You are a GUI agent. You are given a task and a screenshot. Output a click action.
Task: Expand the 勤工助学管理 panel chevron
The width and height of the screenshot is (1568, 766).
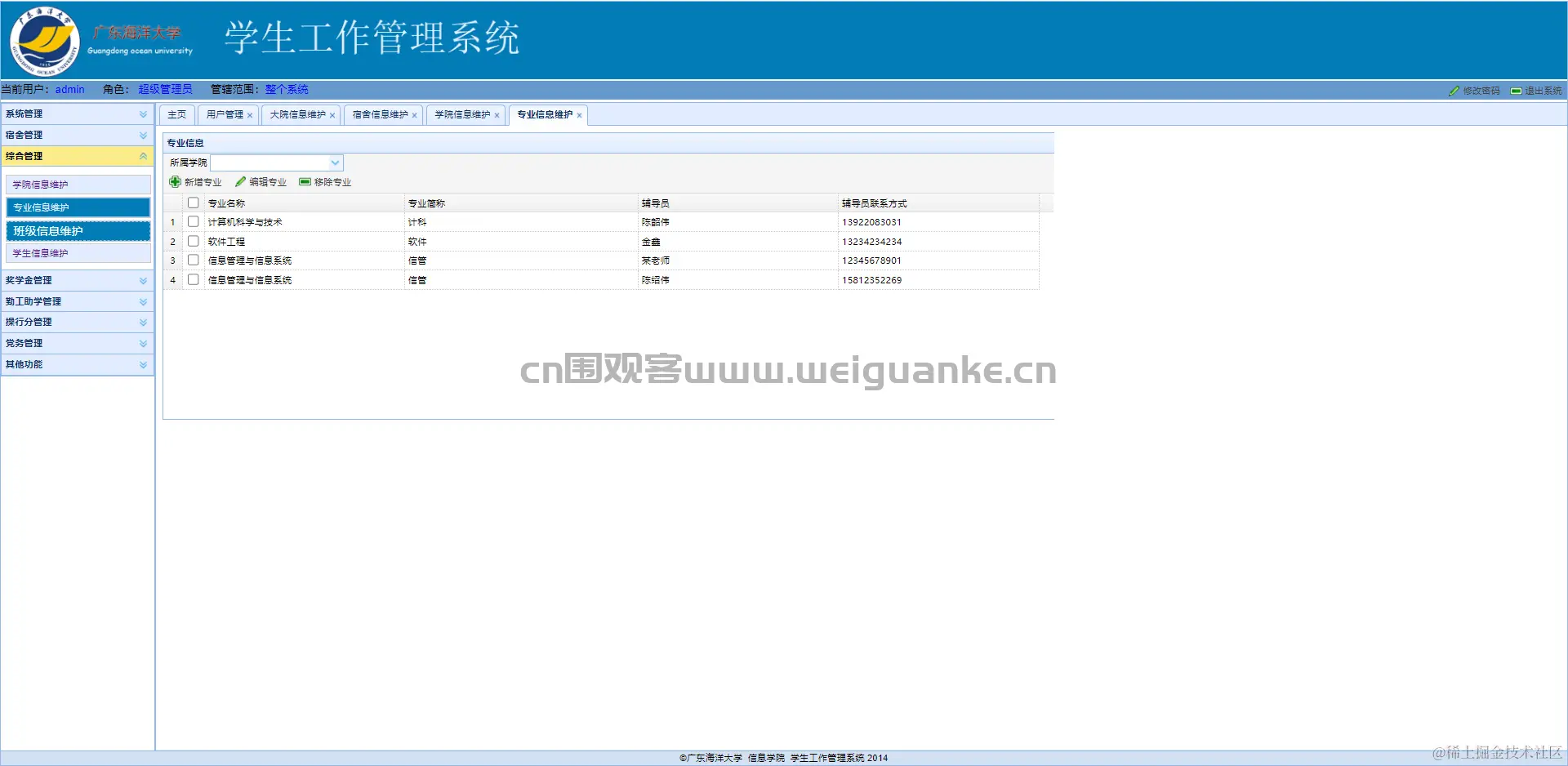tap(143, 301)
